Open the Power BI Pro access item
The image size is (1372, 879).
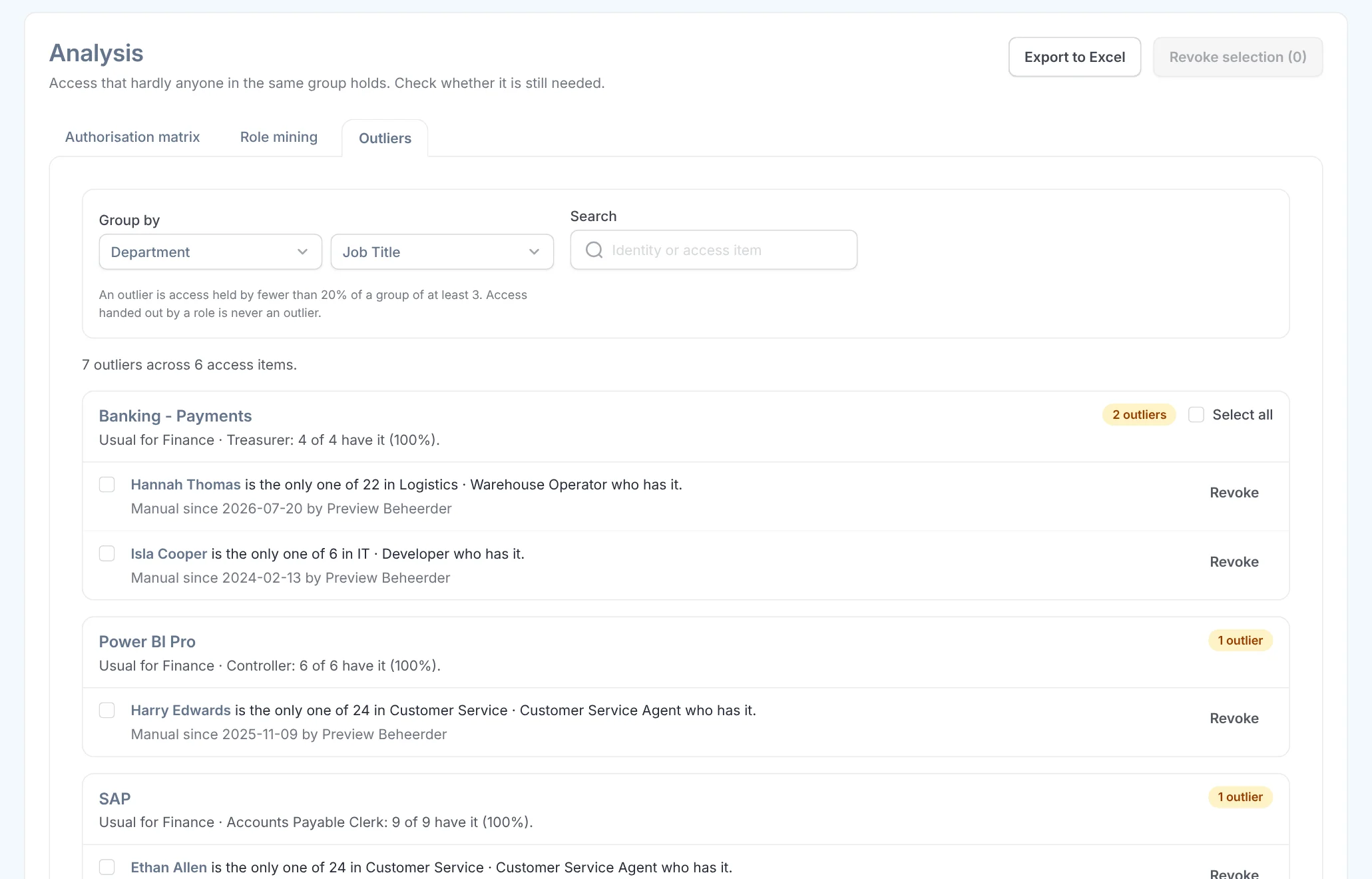click(x=147, y=642)
